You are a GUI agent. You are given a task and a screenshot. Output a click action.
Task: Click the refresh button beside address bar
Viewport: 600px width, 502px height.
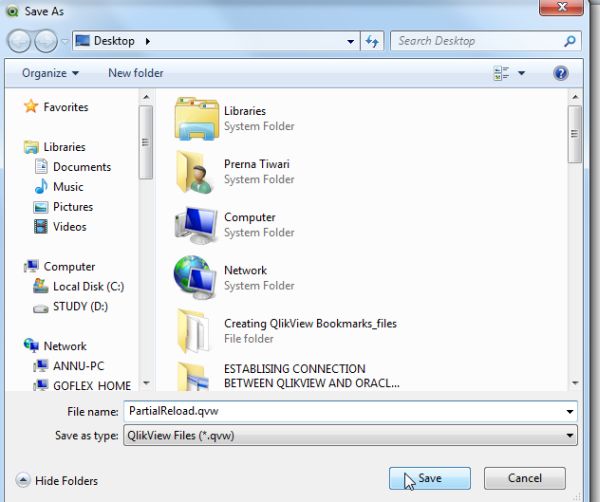372,41
